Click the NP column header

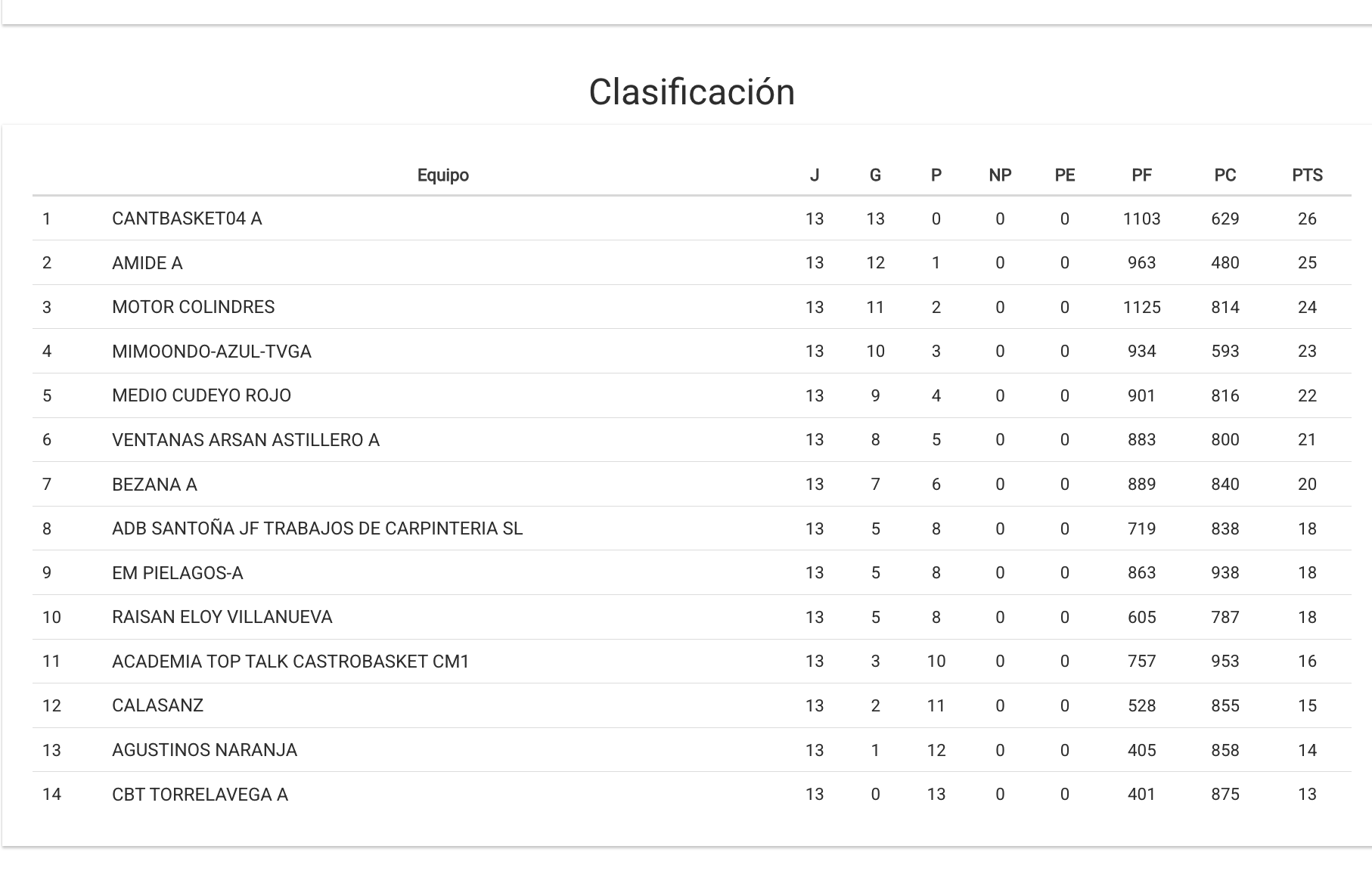point(1000,175)
